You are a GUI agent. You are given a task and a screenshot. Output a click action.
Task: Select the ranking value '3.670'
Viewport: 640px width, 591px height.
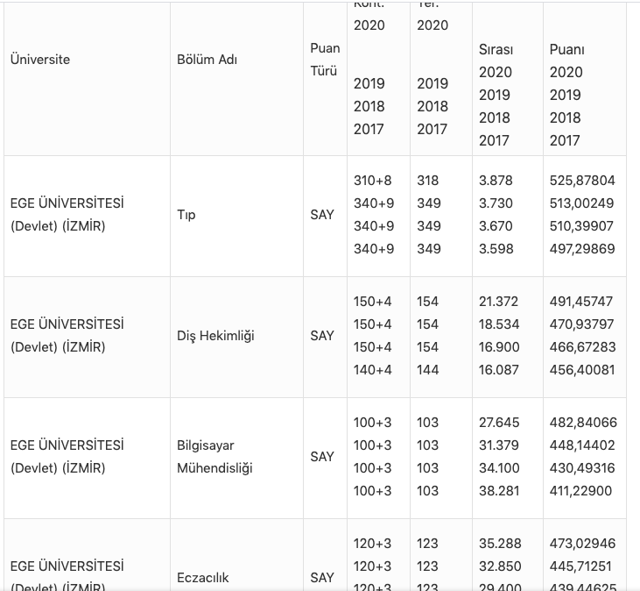[x=496, y=226]
